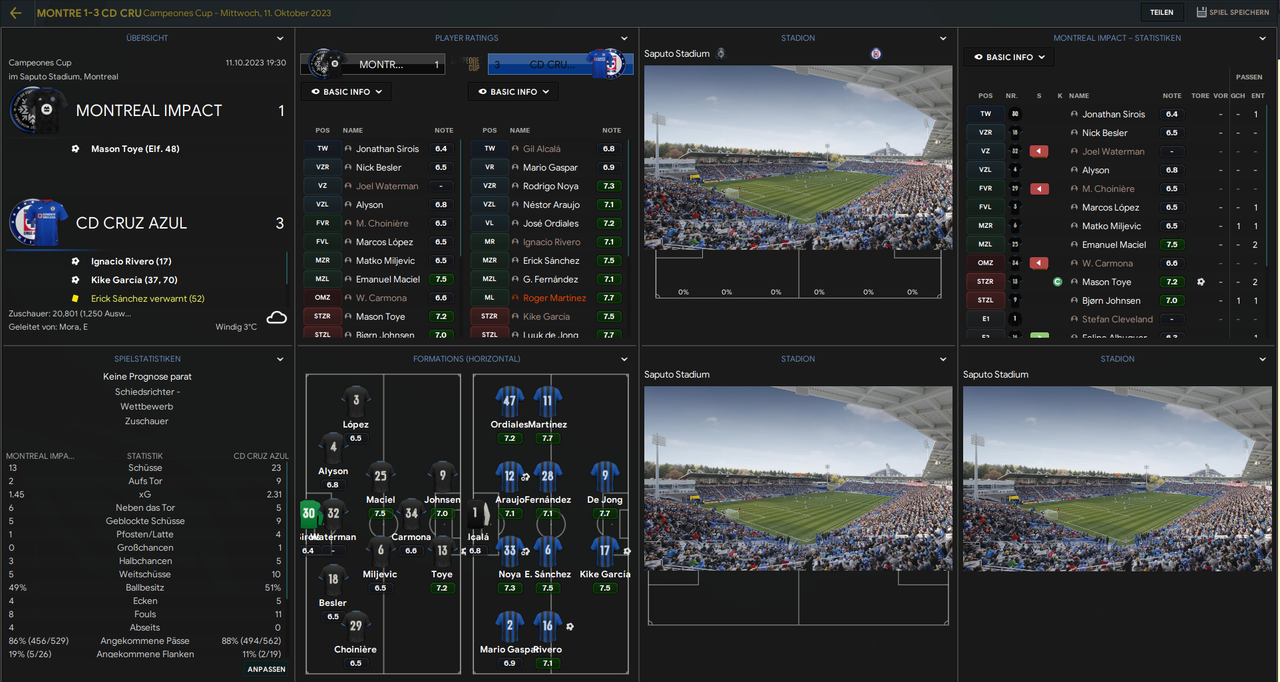Click Montreal shirt 29 Choinière on formation
The height and width of the screenshot is (682, 1280).
(x=356, y=626)
